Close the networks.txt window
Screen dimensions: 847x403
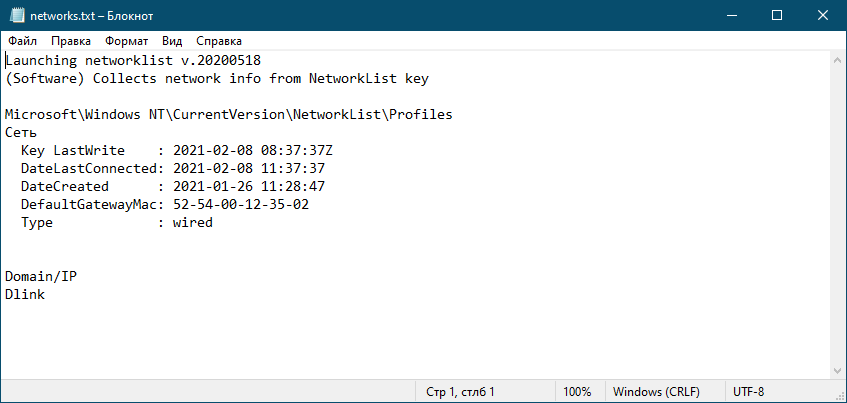pyautogui.click(x=823, y=15)
